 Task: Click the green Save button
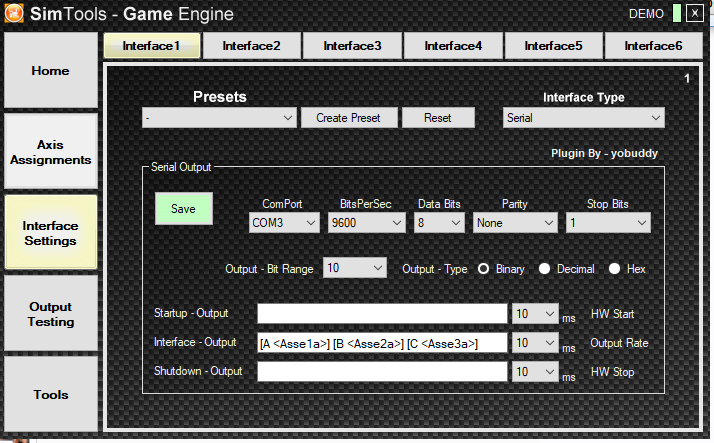point(183,209)
